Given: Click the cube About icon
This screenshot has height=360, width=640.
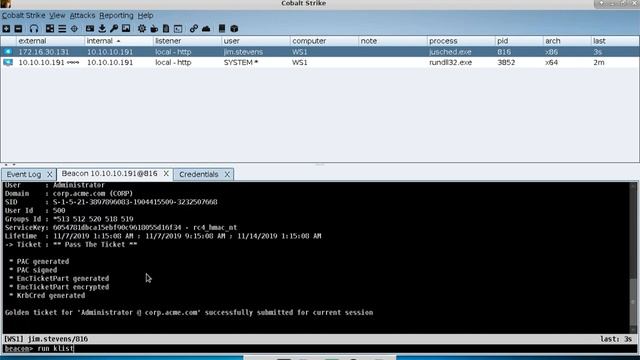Looking at the screenshot, I should 234,29.
